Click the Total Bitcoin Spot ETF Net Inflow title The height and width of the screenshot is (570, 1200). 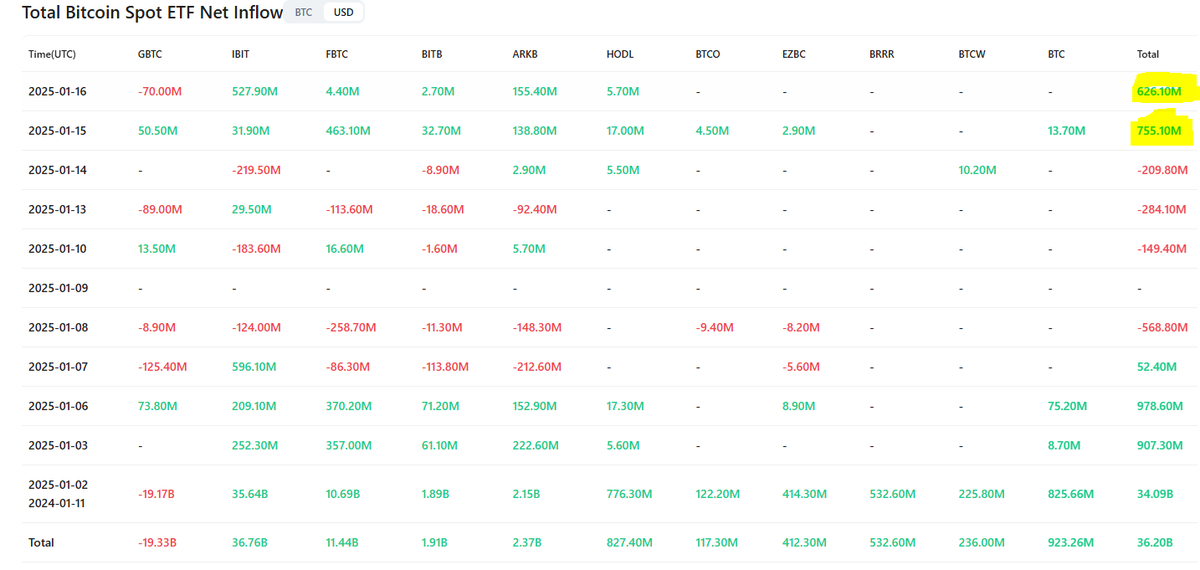152,13
